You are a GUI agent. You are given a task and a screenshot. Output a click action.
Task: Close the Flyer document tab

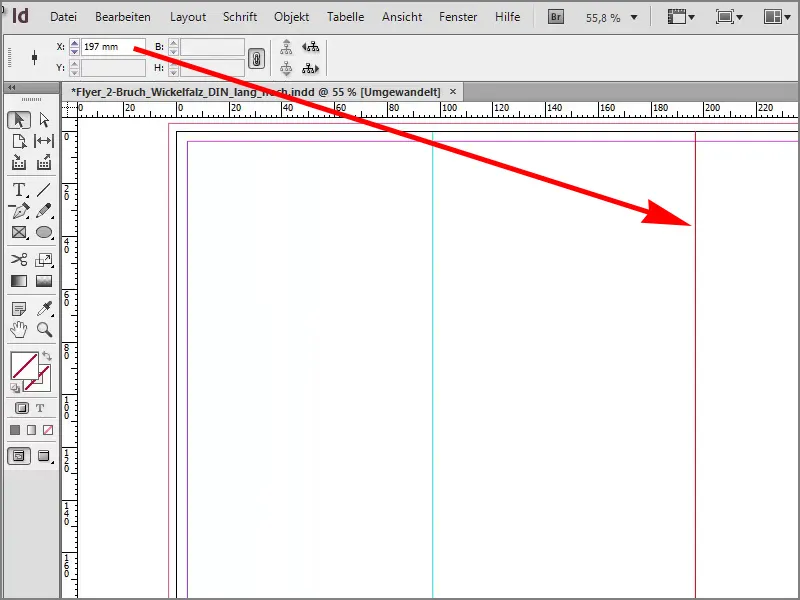pos(453,92)
